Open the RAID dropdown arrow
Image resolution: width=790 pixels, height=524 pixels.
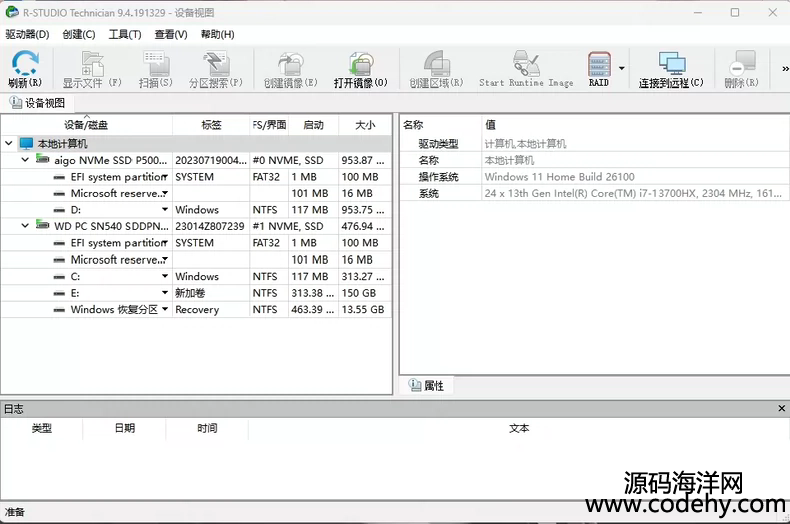click(x=622, y=69)
